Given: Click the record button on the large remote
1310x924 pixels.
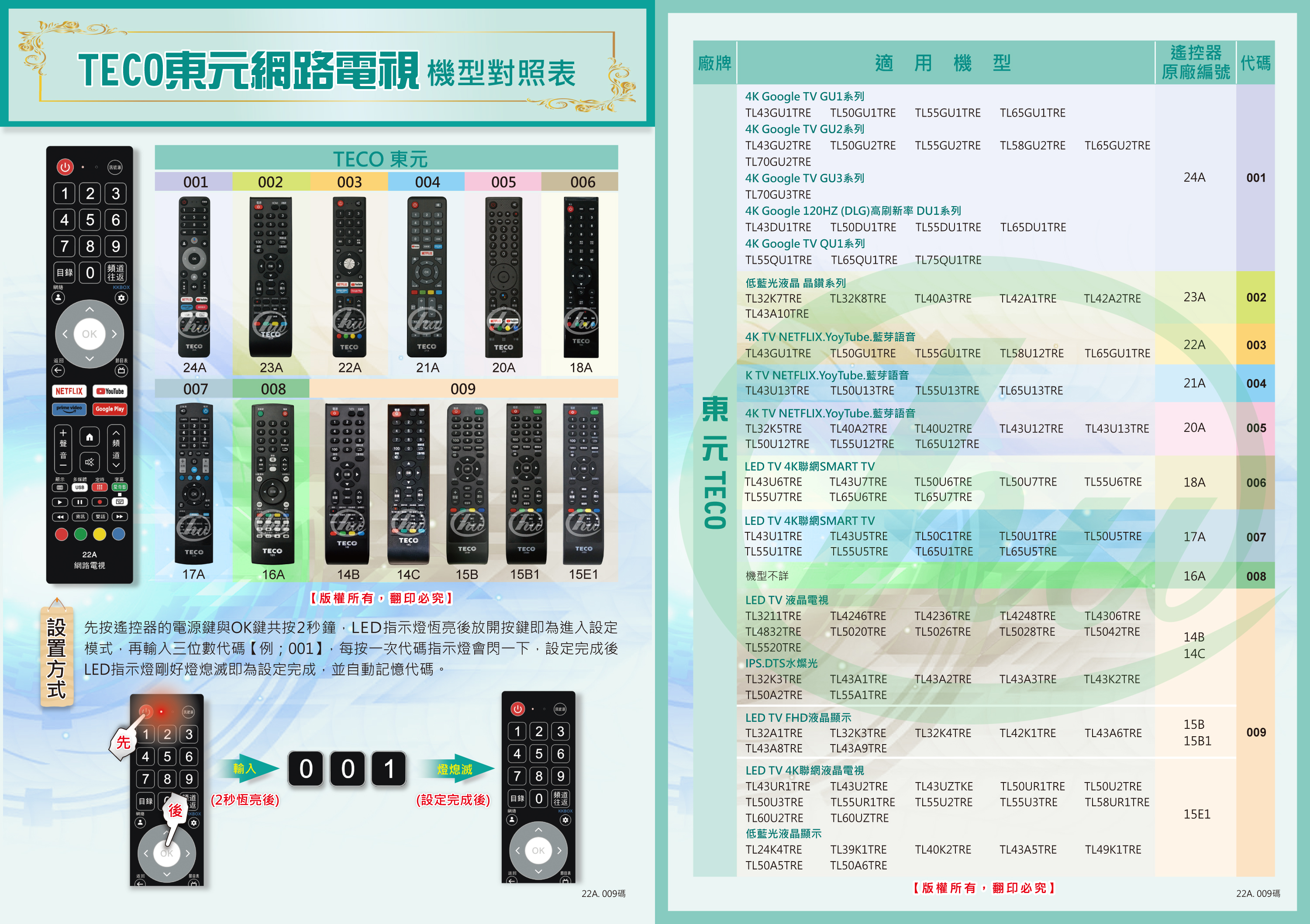Looking at the screenshot, I should pos(99,502).
